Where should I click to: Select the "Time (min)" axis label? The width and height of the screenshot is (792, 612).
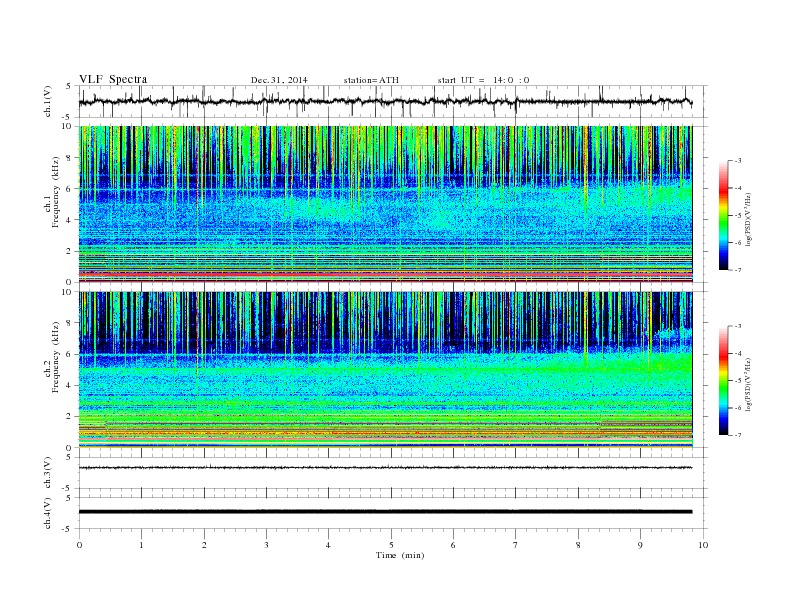pos(400,555)
